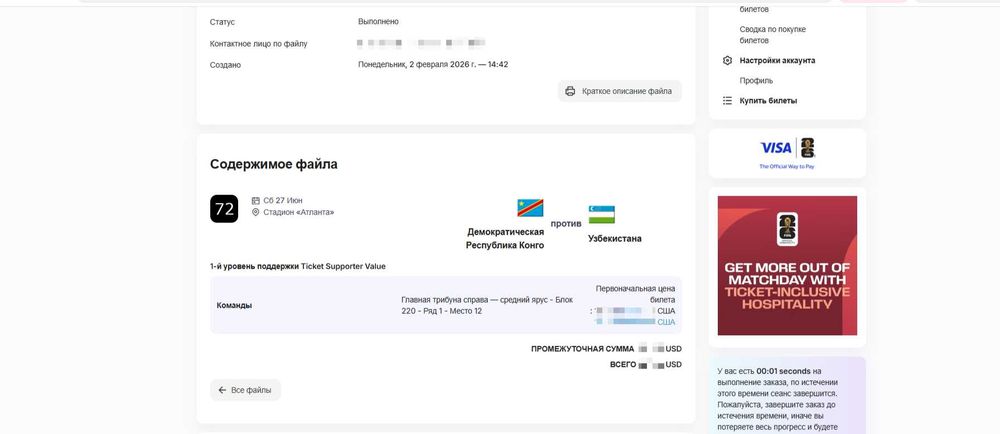This screenshot has height=434, width=1000.
Task: Click the list icon beside Купить билеты
Action: click(x=727, y=101)
